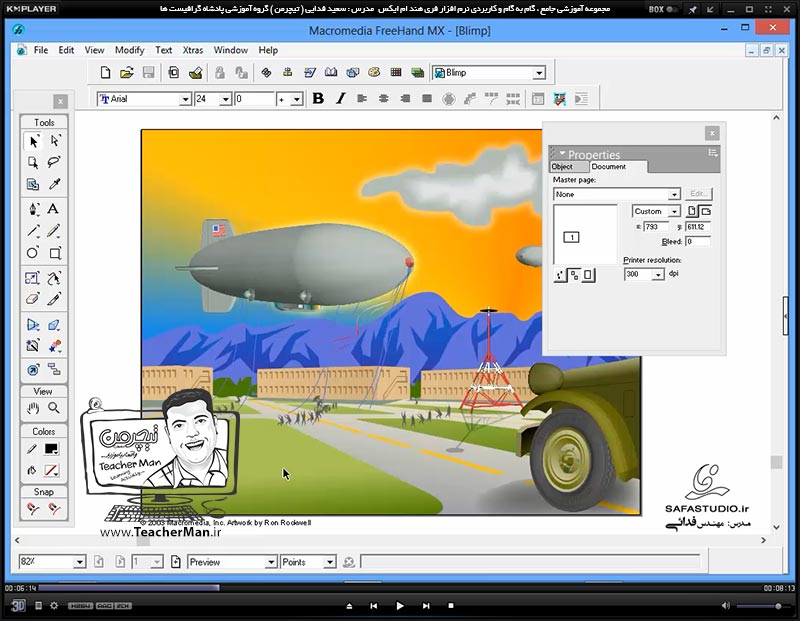Open the Xtras menu

click(x=193, y=50)
